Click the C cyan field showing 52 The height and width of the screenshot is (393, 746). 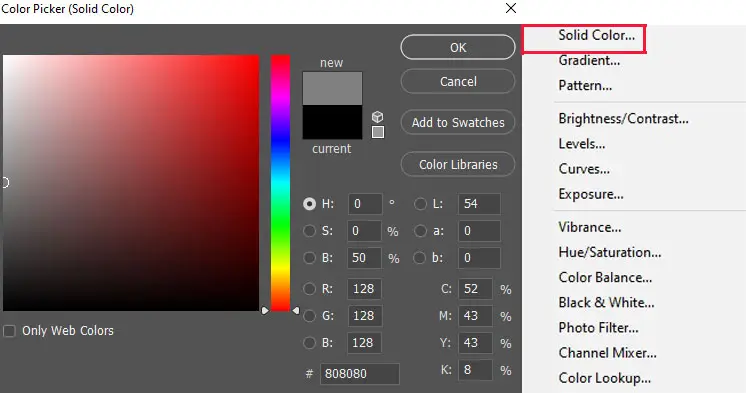tap(475, 288)
